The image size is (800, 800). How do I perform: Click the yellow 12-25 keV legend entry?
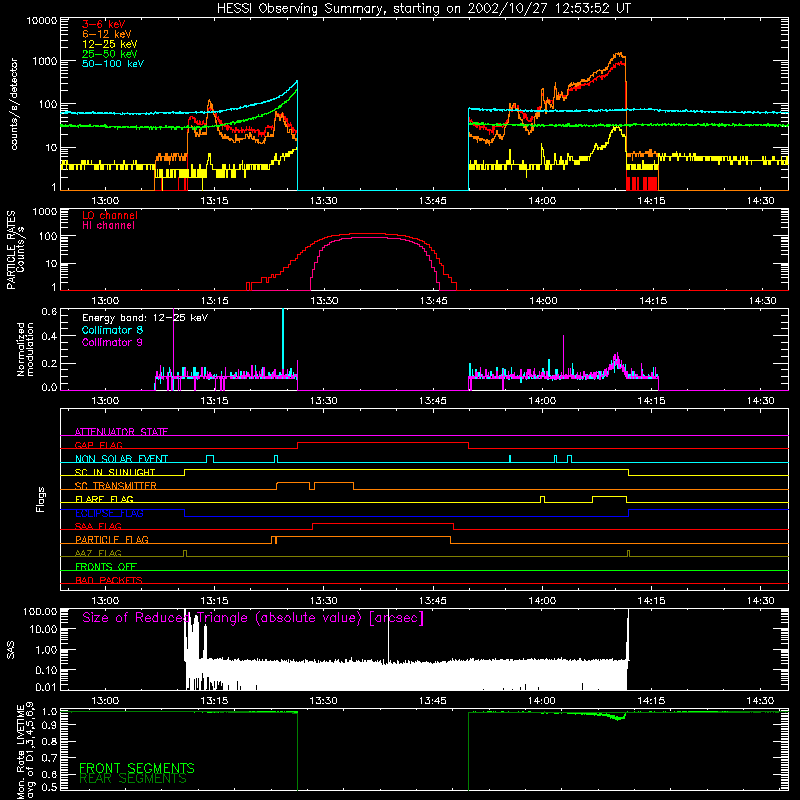click(110, 44)
